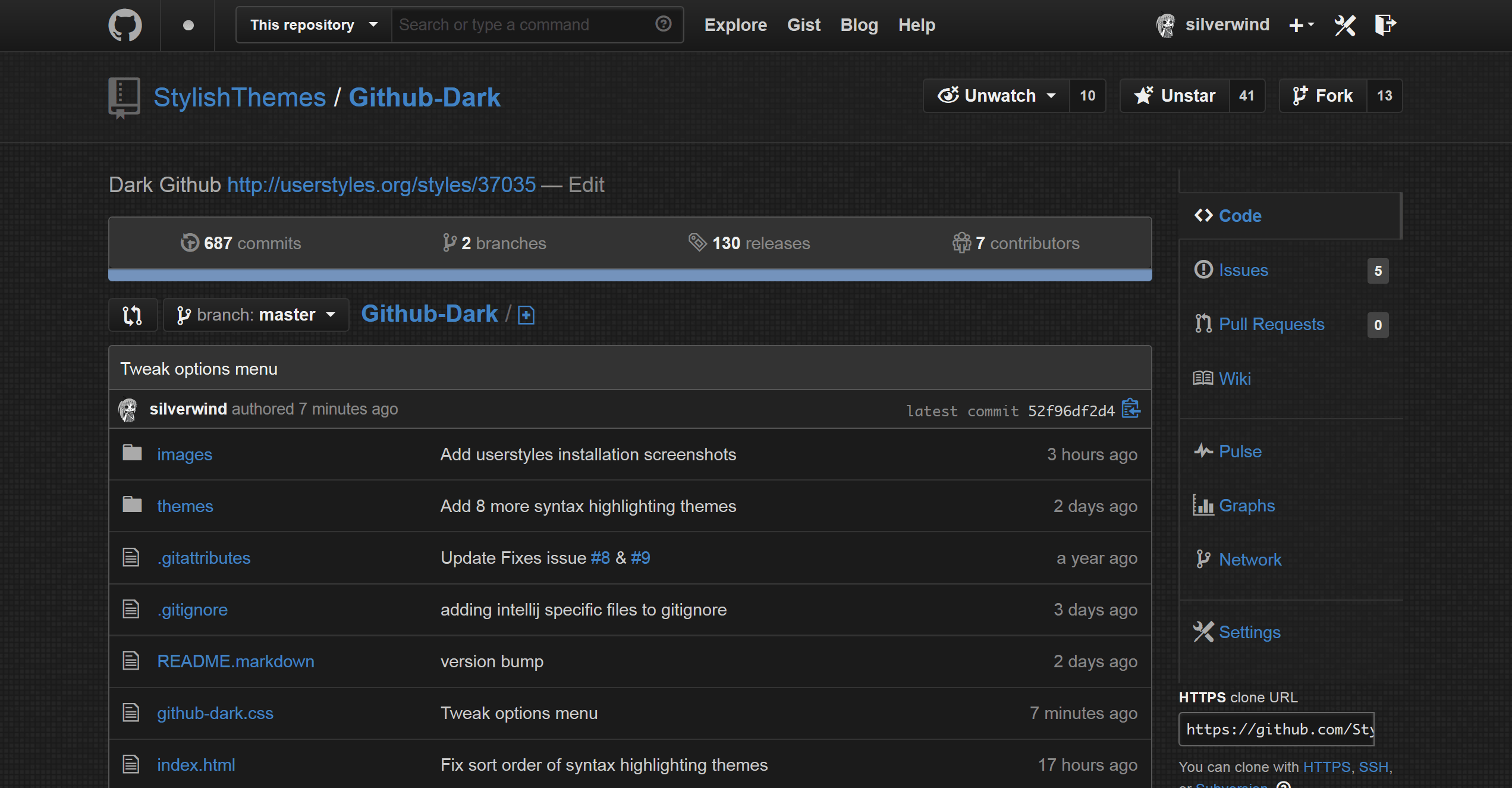Open the Gist menu item
The height and width of the screenshot is (788, 1512).
(x=803, y=25)
